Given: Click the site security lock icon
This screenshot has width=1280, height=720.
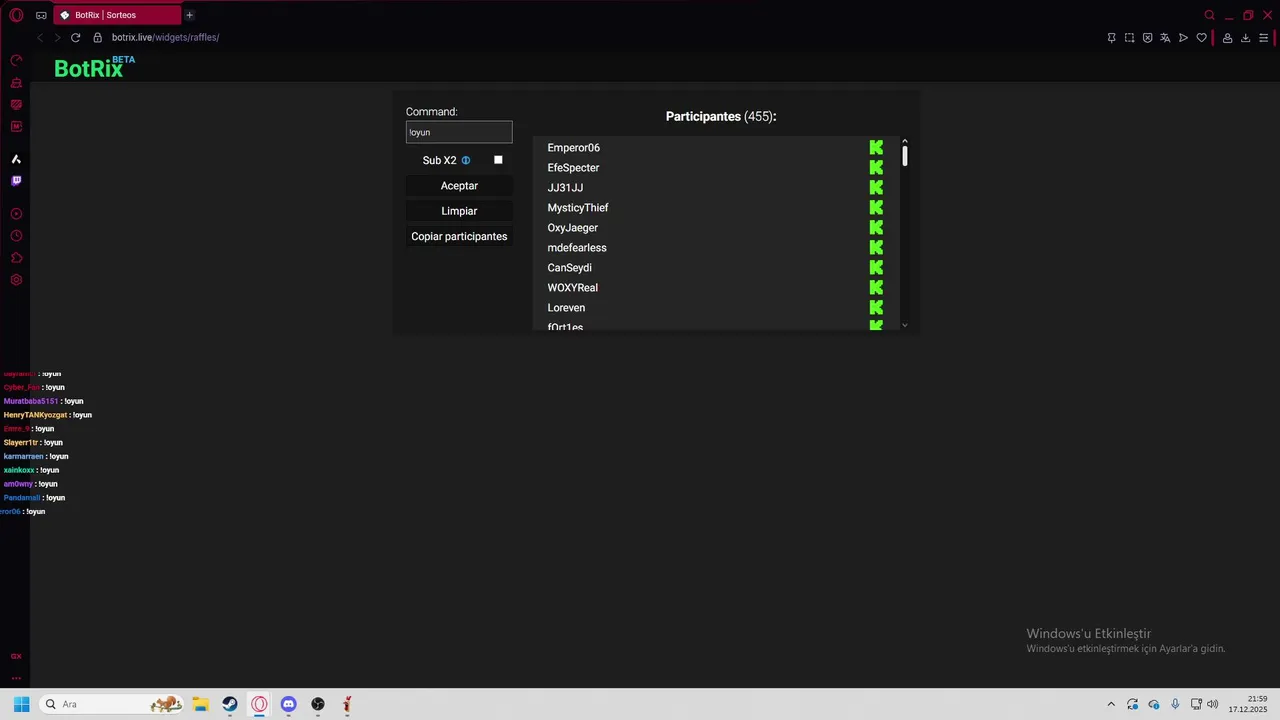Looking at the screenshot, I should pos(97,37).
